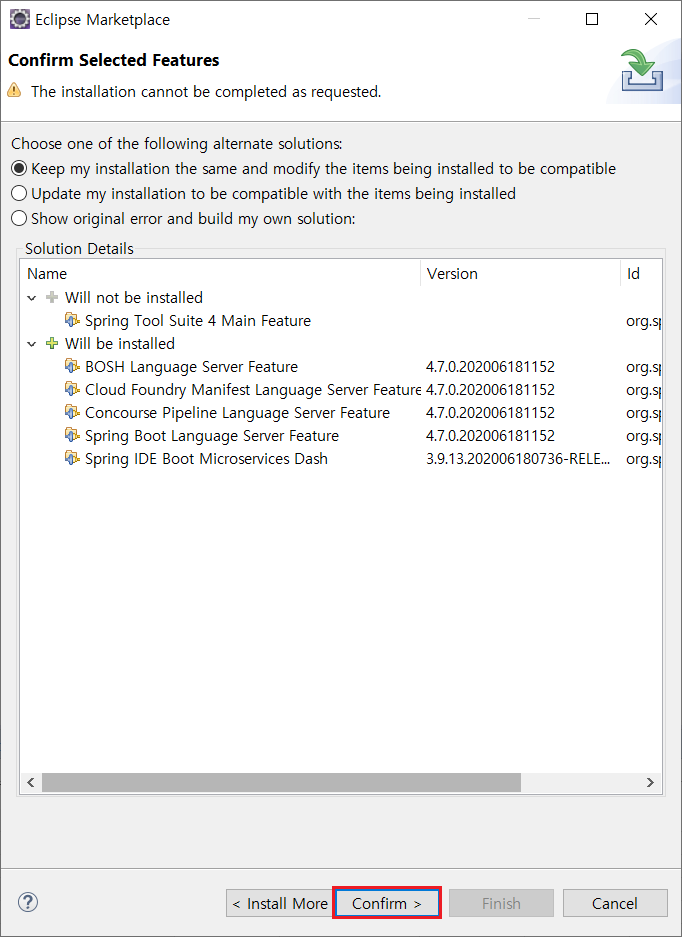The height and width of the screenshot is (937, 682).
Task: Click the scrollbar right arrow
Action: tap(650, 782)
